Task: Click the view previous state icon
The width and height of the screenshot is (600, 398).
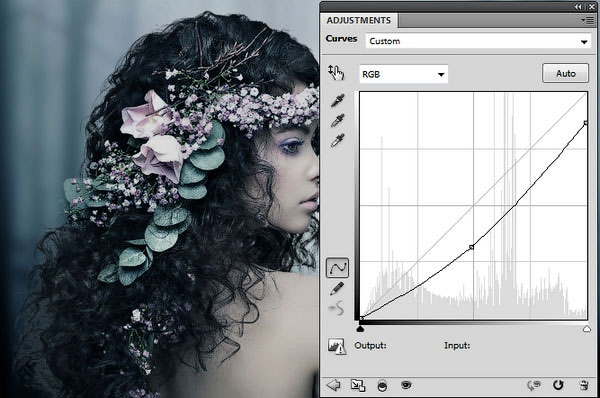Action: coord(534,385)
